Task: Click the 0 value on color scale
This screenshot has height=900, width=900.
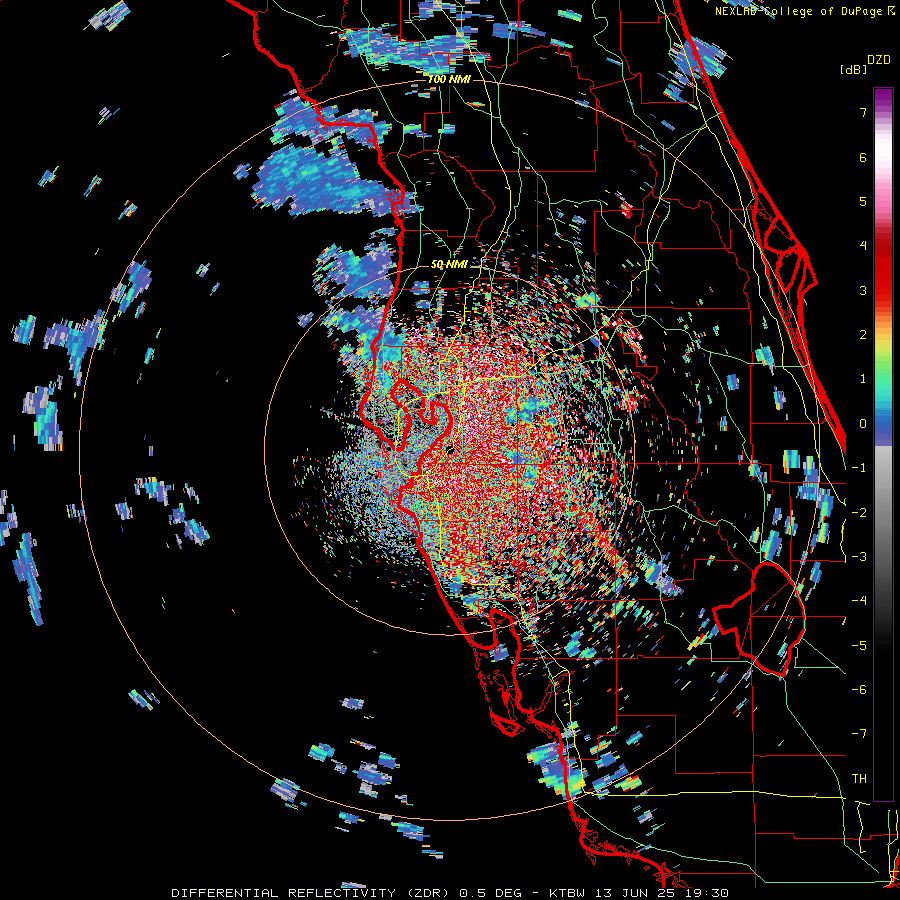Action: point(863,424)
